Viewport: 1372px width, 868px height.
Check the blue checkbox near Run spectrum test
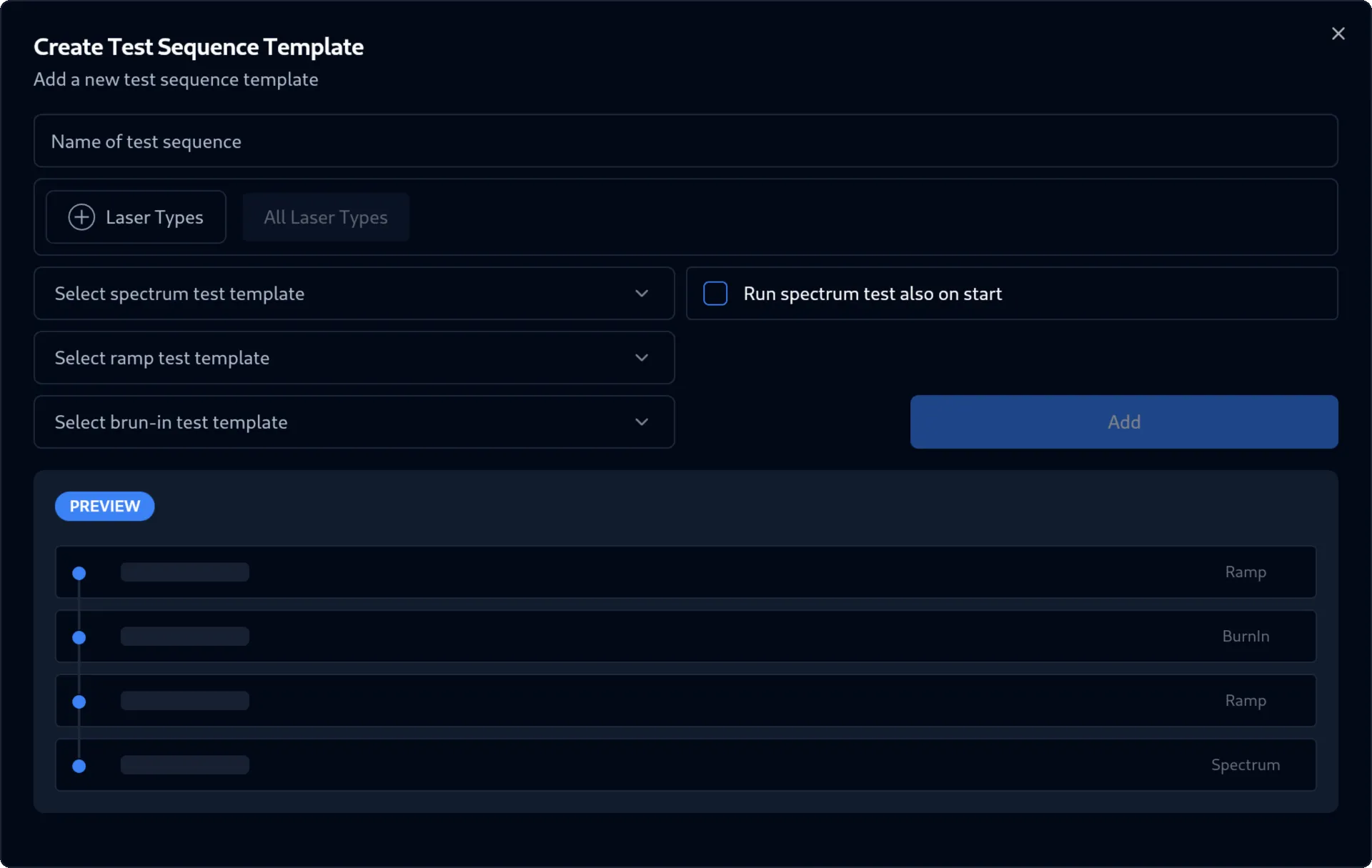(x=715, y=293)
